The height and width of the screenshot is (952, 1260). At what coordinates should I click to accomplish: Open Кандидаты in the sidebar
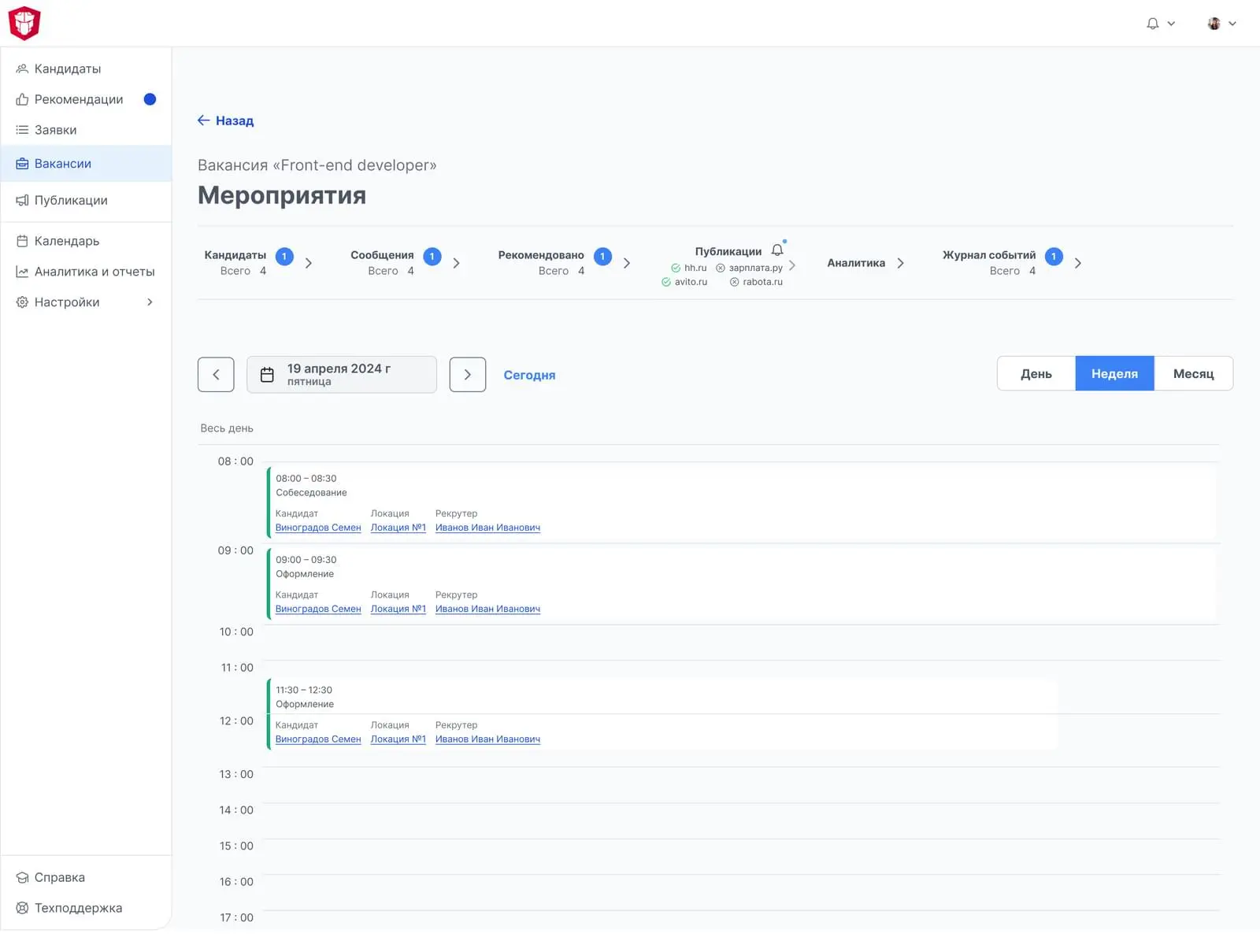[67, 69]
